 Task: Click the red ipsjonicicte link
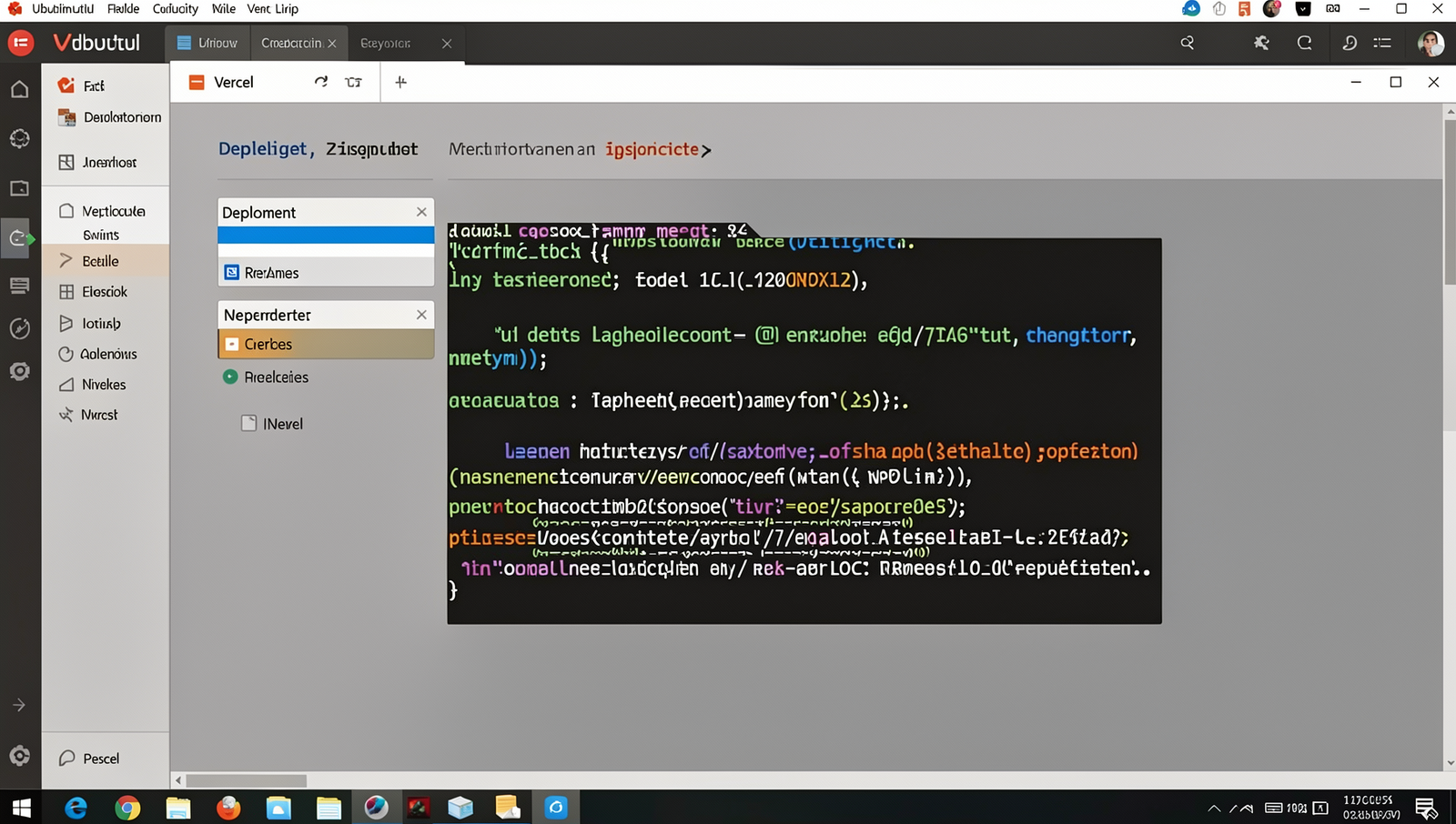coord(652,149)
